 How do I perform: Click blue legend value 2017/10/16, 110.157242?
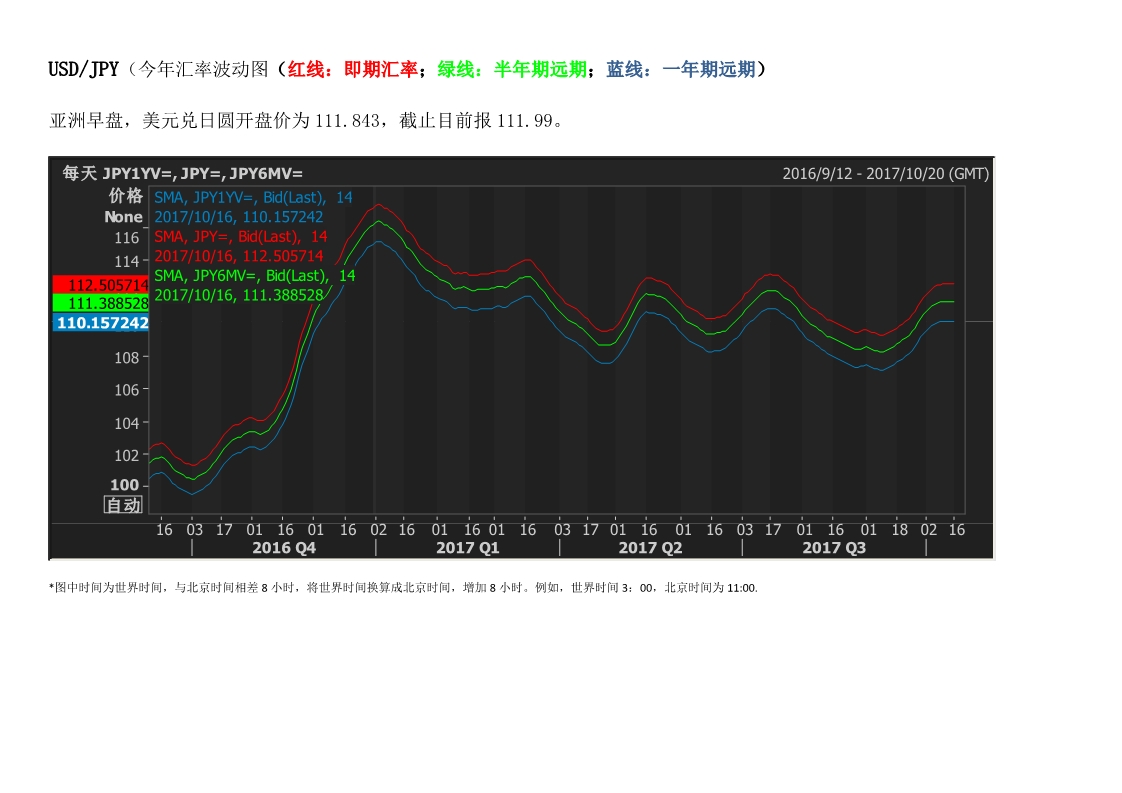pyautogui.click(x=238, y=217)
